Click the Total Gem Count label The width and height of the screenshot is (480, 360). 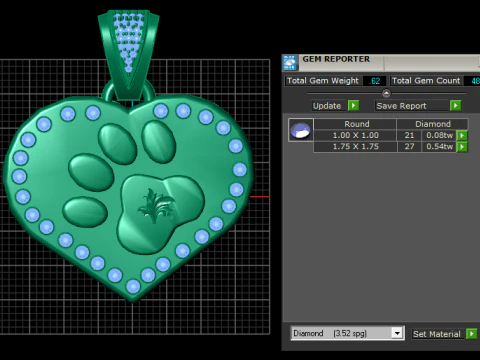426,81
